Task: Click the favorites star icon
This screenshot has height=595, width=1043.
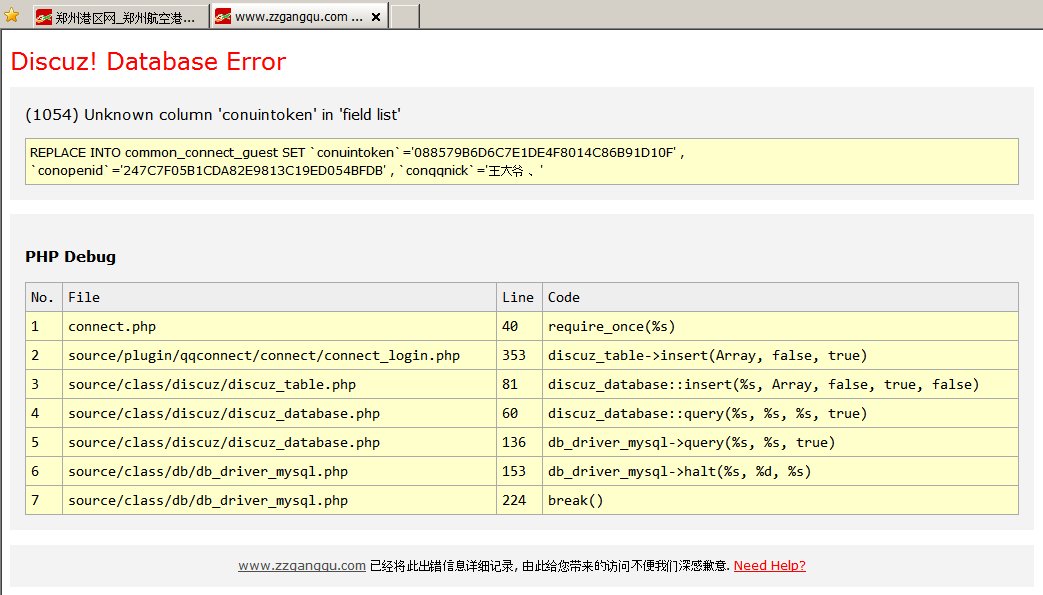Action: pos(12,15)
